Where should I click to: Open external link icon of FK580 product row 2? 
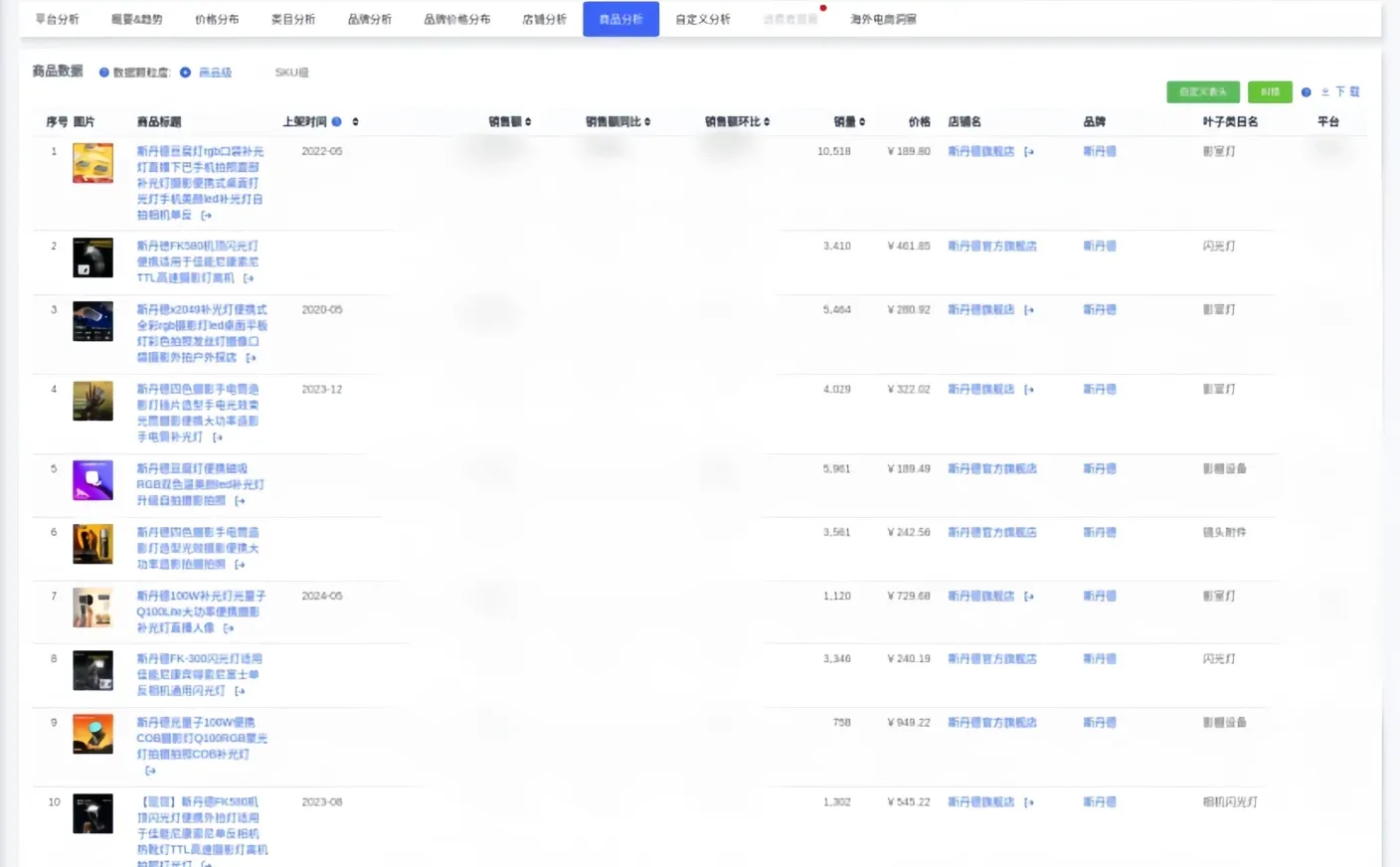[x=249, y=278]
